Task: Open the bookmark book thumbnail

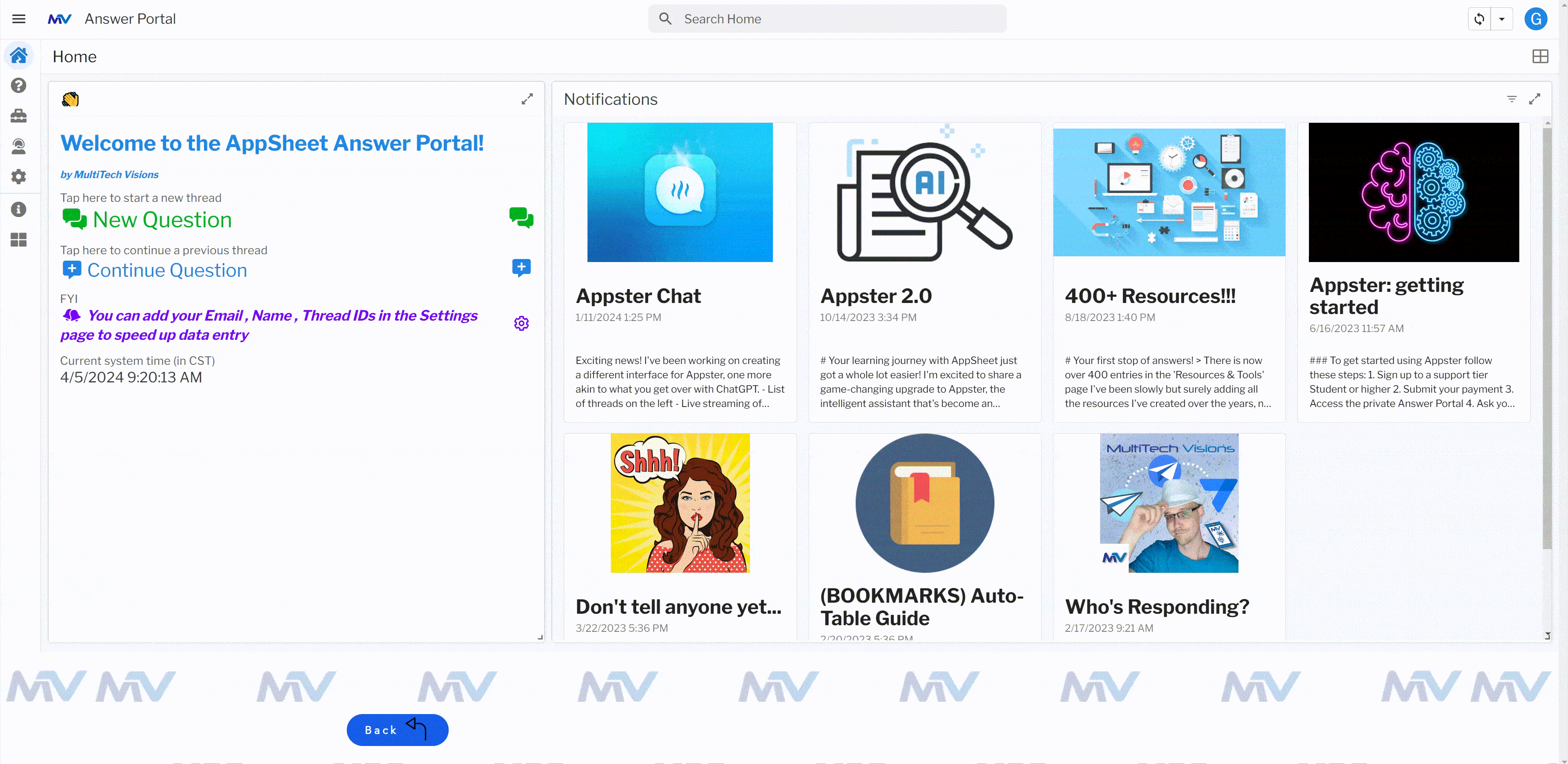Action: coord(924,503)
